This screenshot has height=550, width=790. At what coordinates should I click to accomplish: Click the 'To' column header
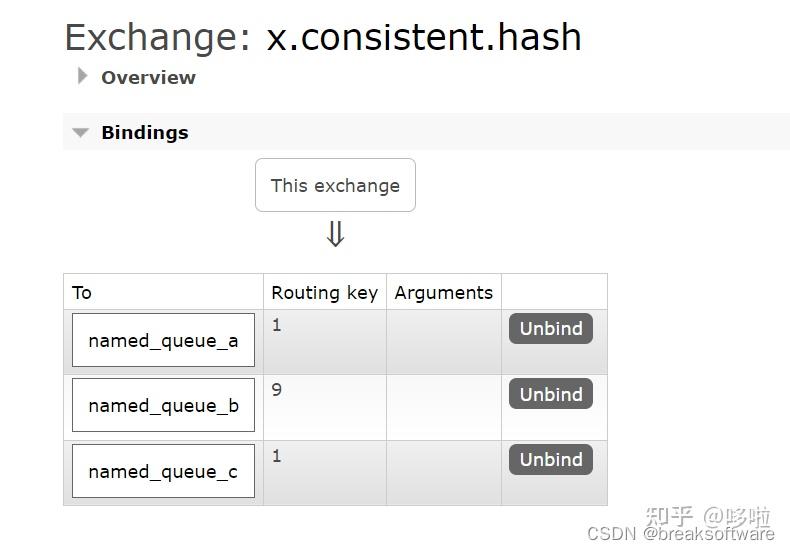(82, 292)
